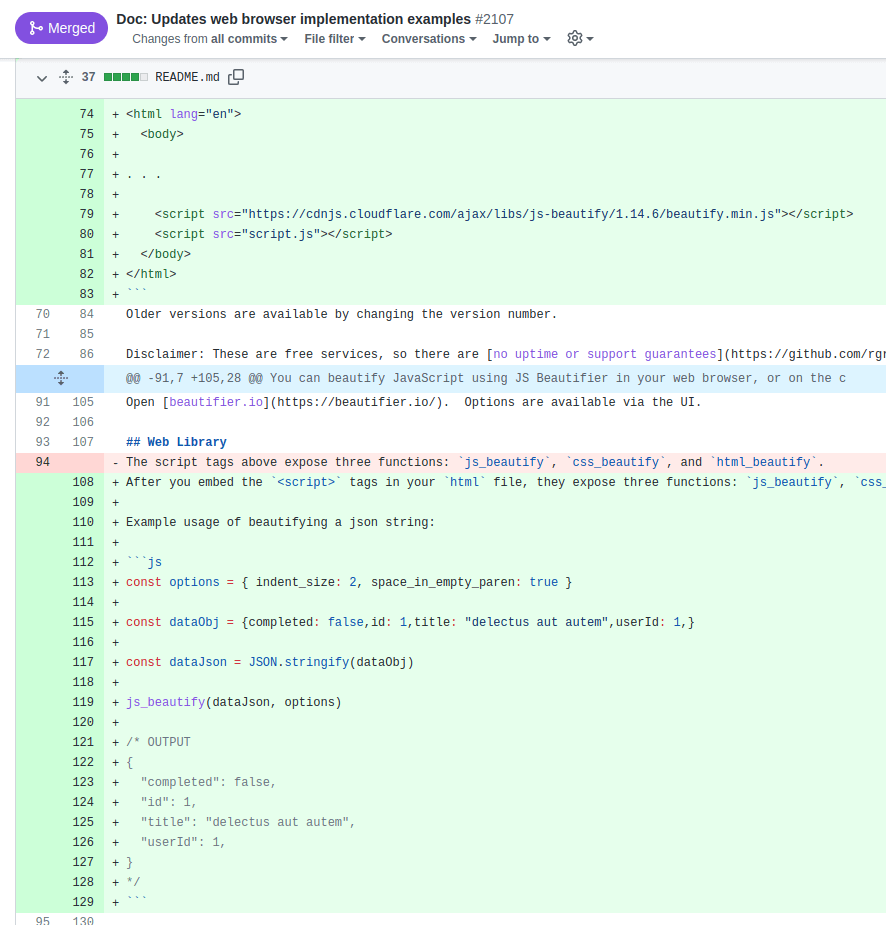Click the PR number #2107
This screenshot has height=925, width=886.
[x=494, y=19]
